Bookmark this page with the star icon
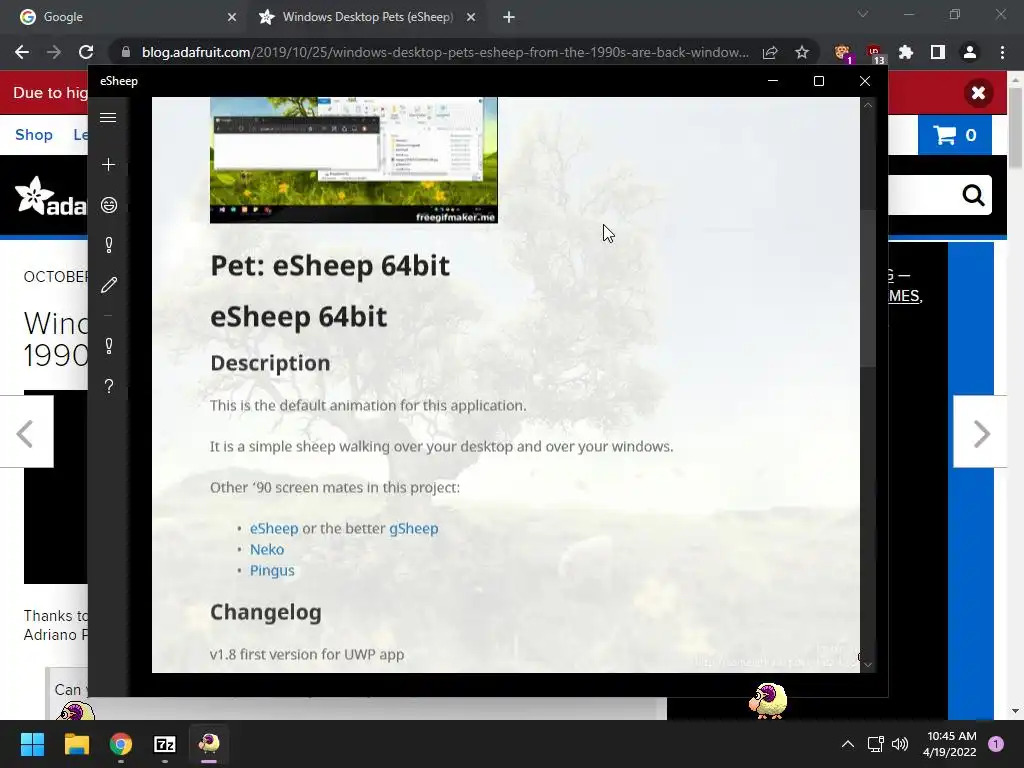 [802, 52]
